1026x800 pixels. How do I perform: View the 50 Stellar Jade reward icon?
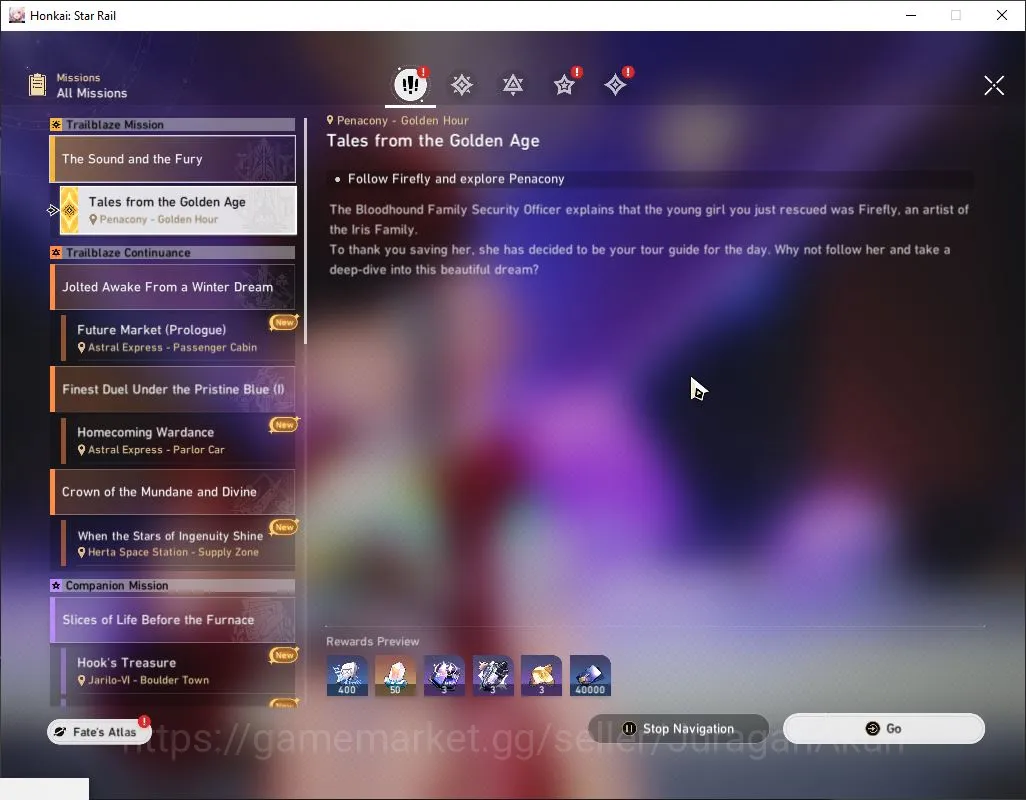point(395,676)
